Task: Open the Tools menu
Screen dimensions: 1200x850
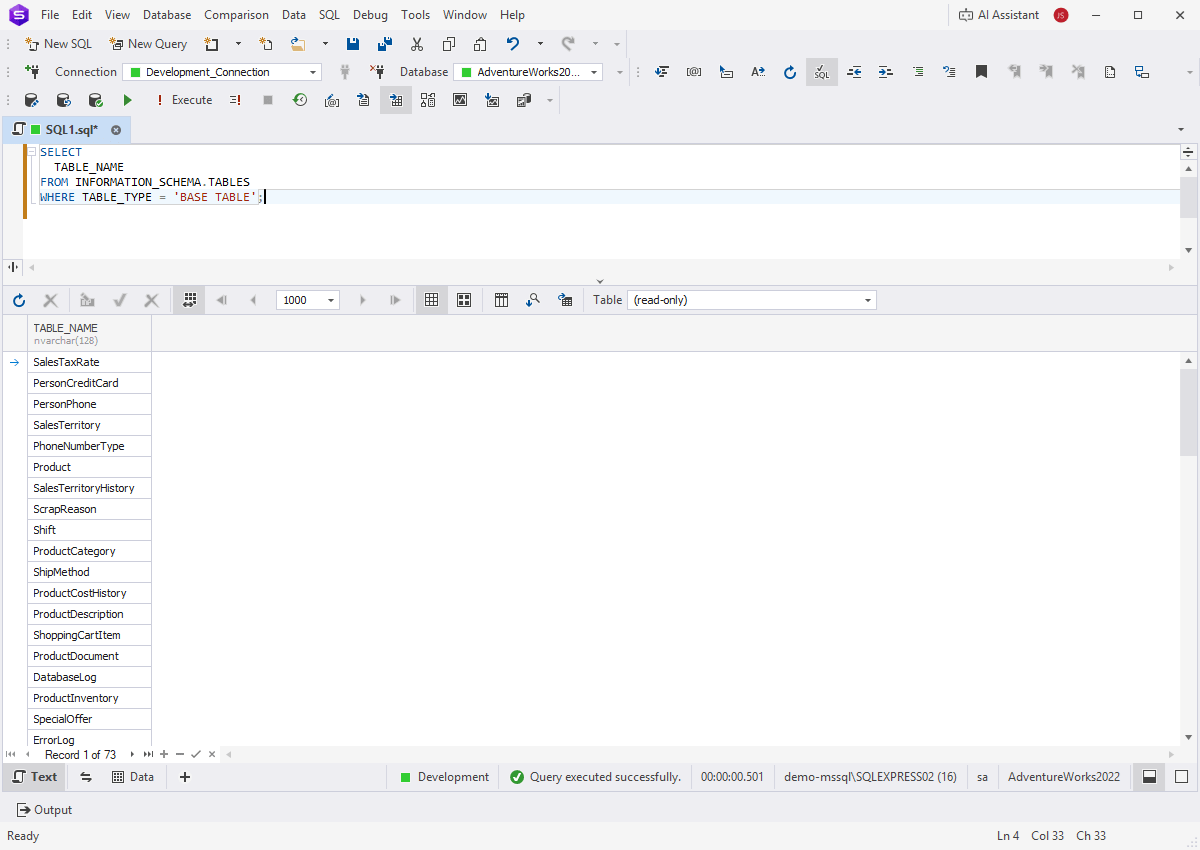Action: click(x=416, y=15)
